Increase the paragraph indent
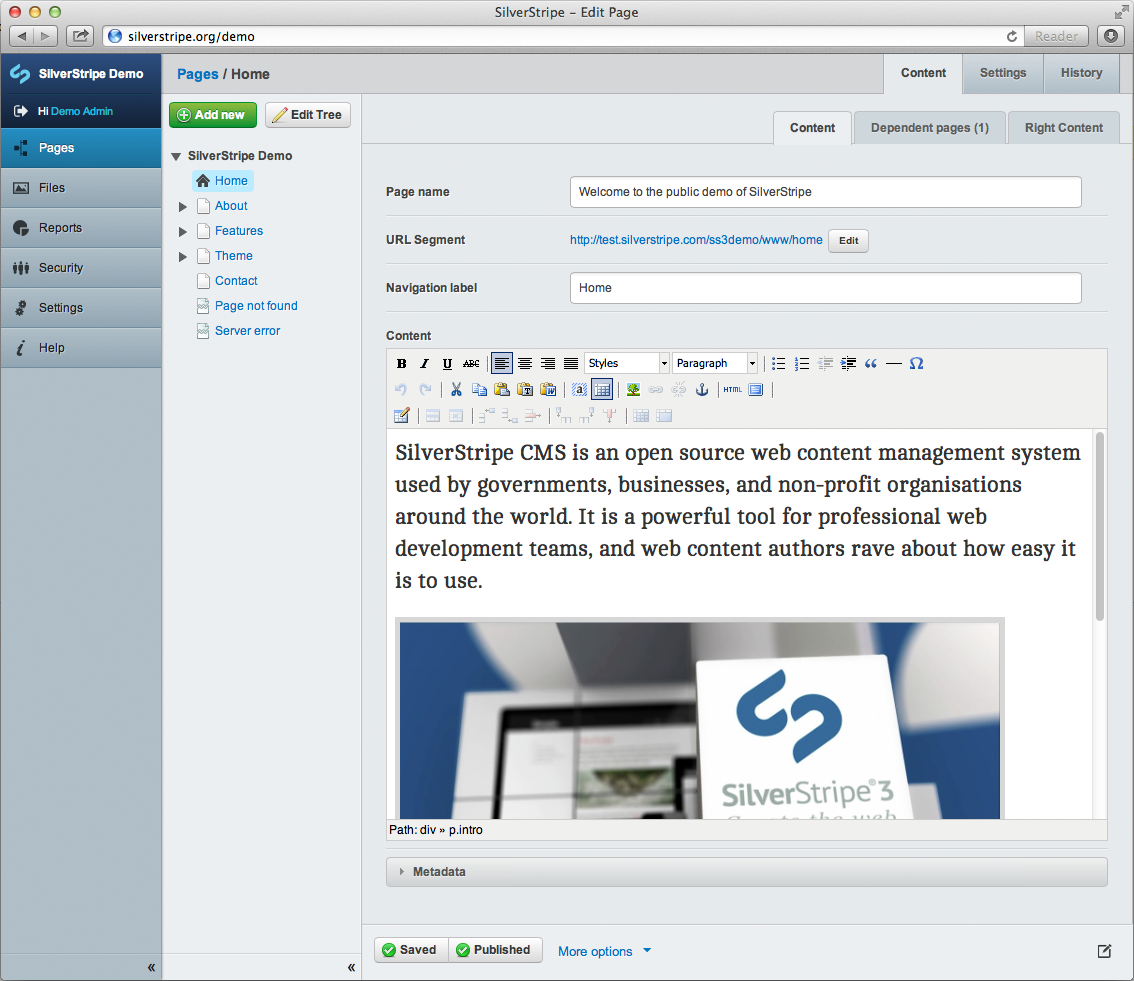This screenshot has width=1134, height=981. (848, 363)
